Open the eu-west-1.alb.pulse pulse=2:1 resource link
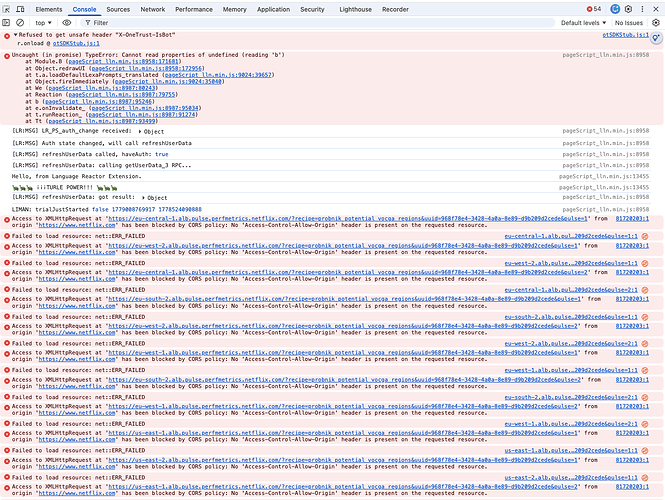The width and height of the screenshot is (665, 500). point(571,424)
